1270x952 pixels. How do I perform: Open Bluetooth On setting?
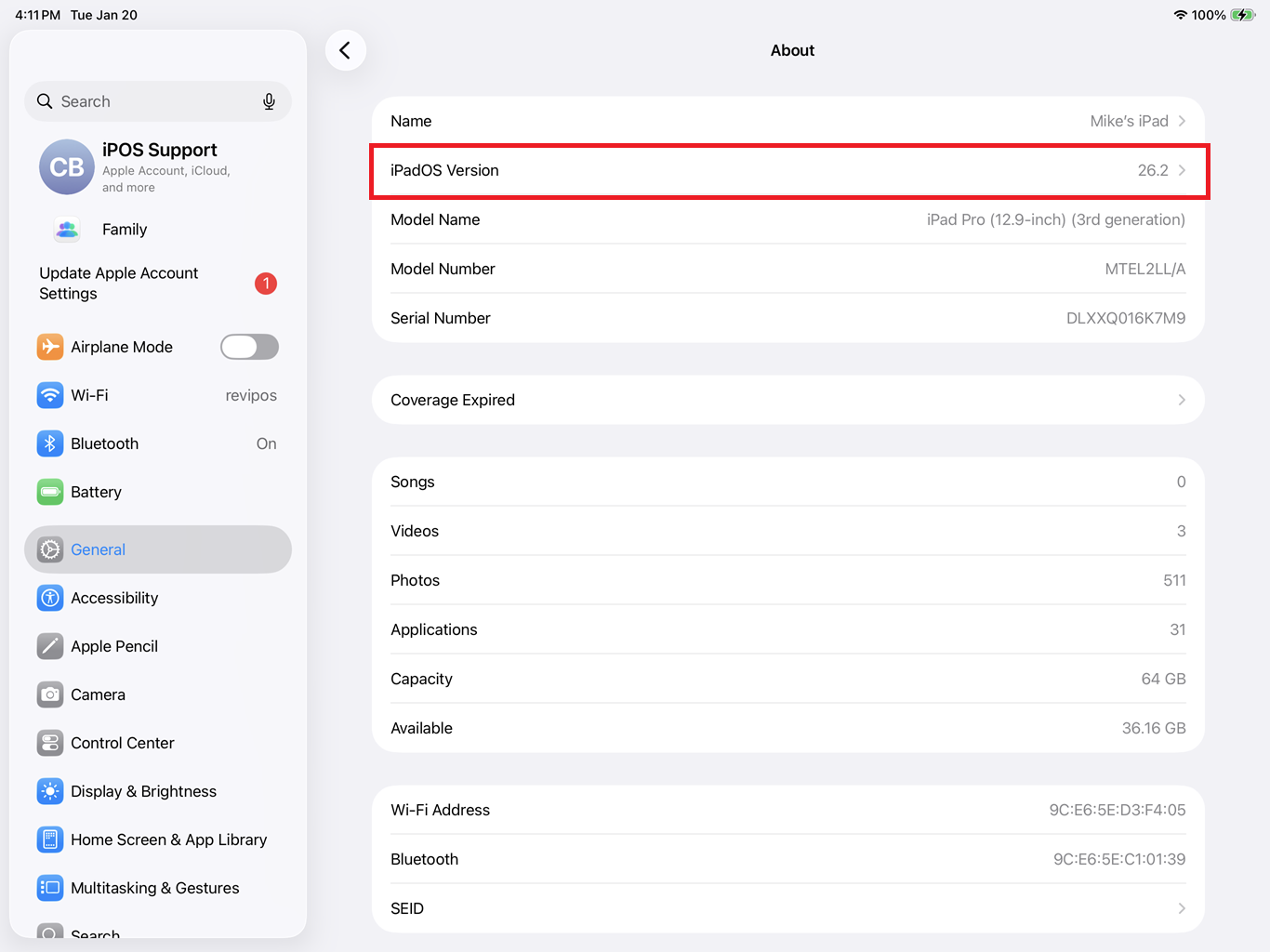[x=158, y=443]
